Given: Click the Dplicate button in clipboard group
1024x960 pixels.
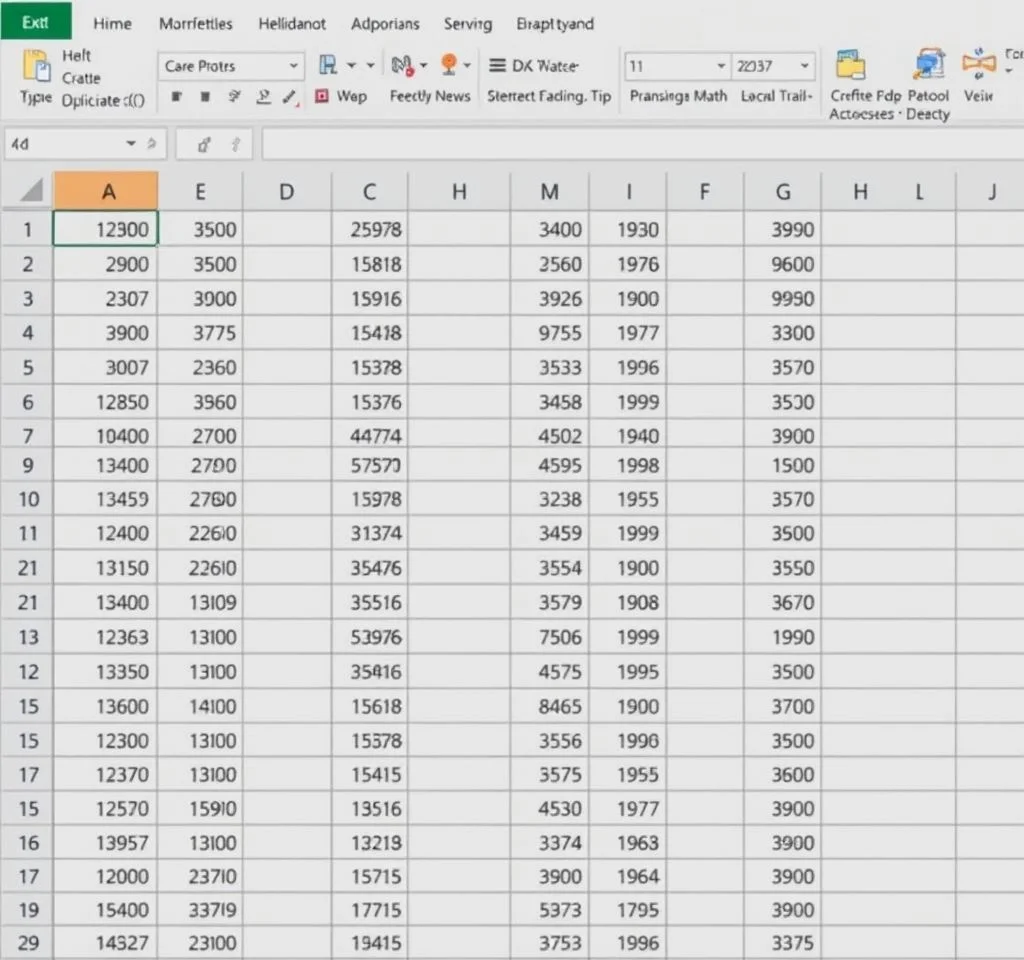Looking at the screenshot, I should [102, 100].
